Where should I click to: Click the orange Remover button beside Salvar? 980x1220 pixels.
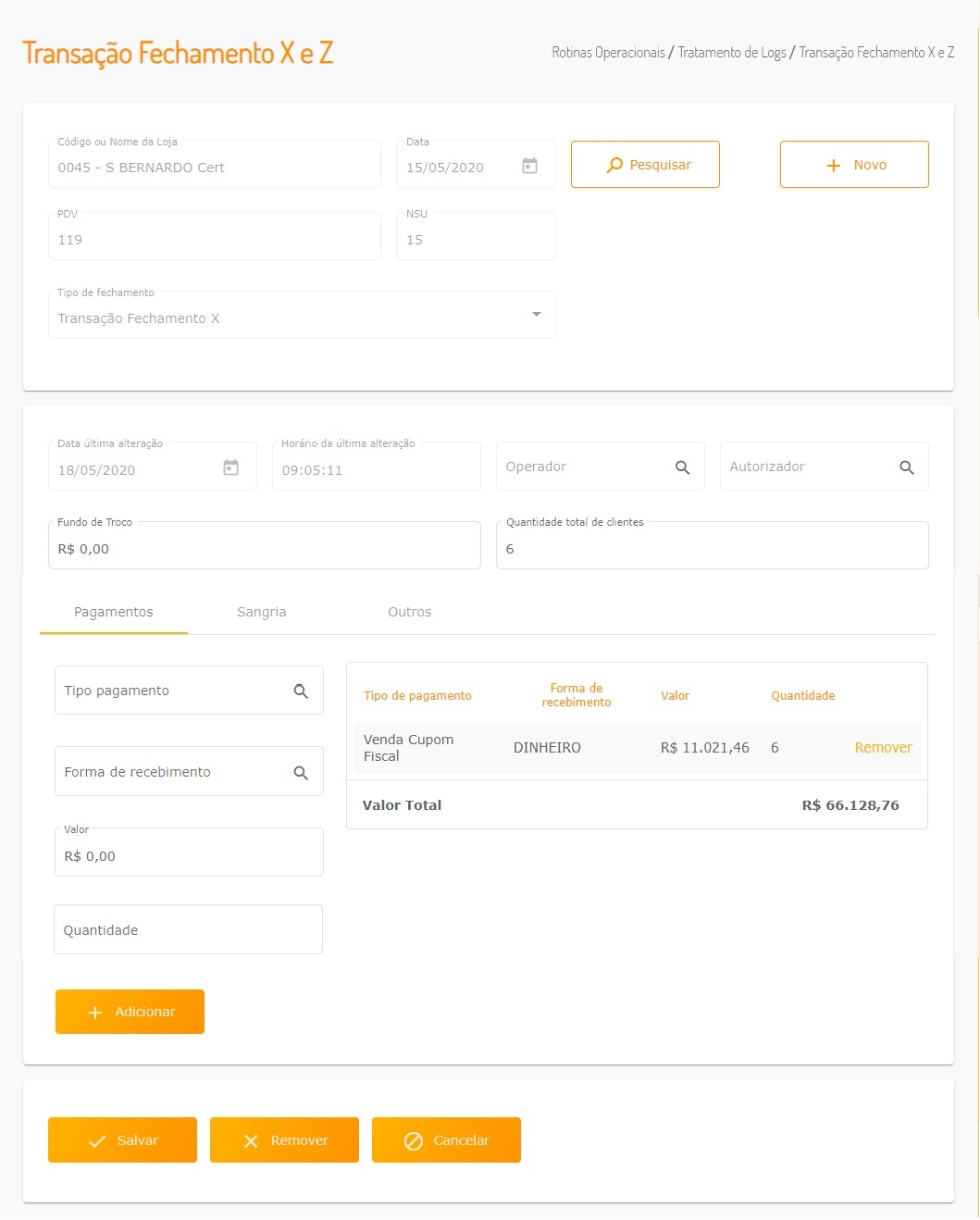click(284, 1140)
